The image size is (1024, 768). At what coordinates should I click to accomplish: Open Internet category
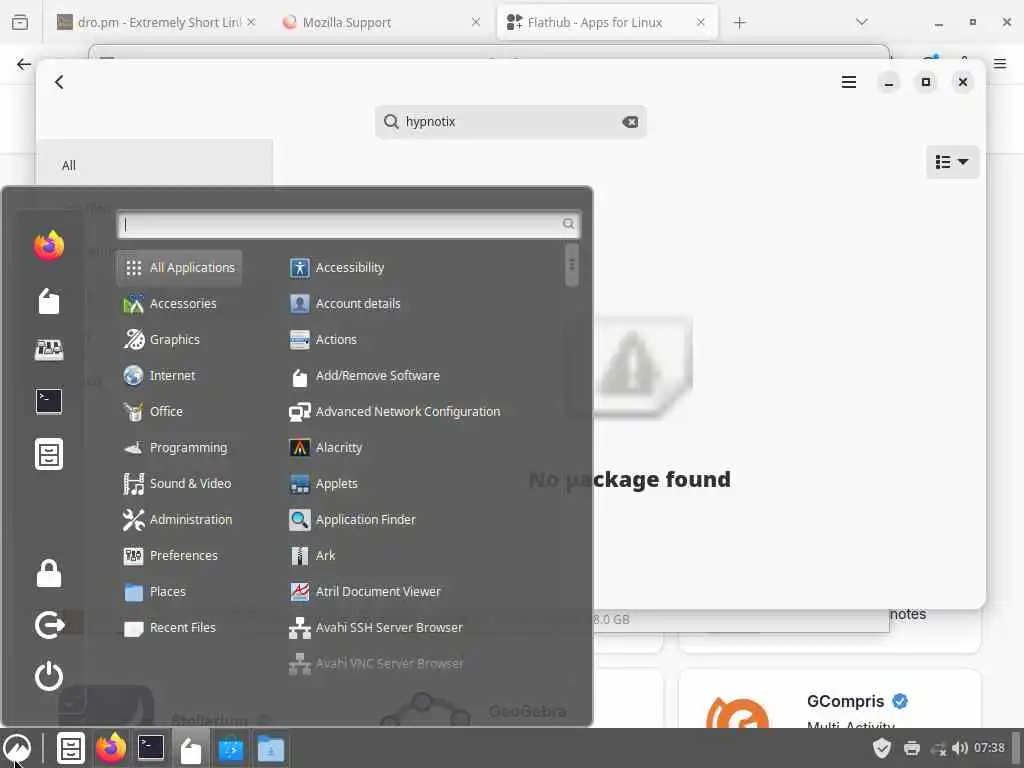click(x=159, y=376)
